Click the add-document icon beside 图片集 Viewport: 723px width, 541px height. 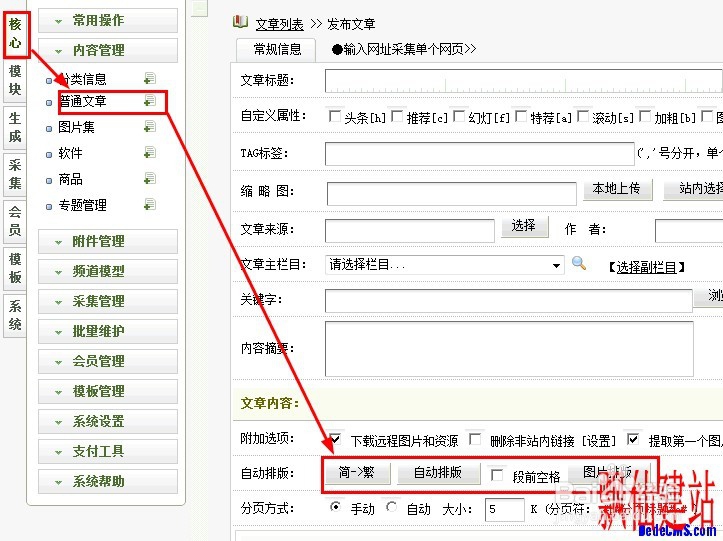149,126
